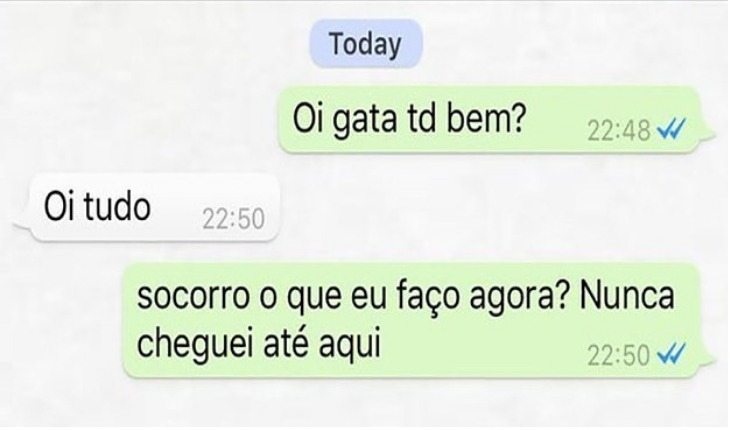Viewport: 730px width, 430px height.
Task: Click the 22:50 timestamp in the 'Oi tudo' bubble
Action: point(233,219)
